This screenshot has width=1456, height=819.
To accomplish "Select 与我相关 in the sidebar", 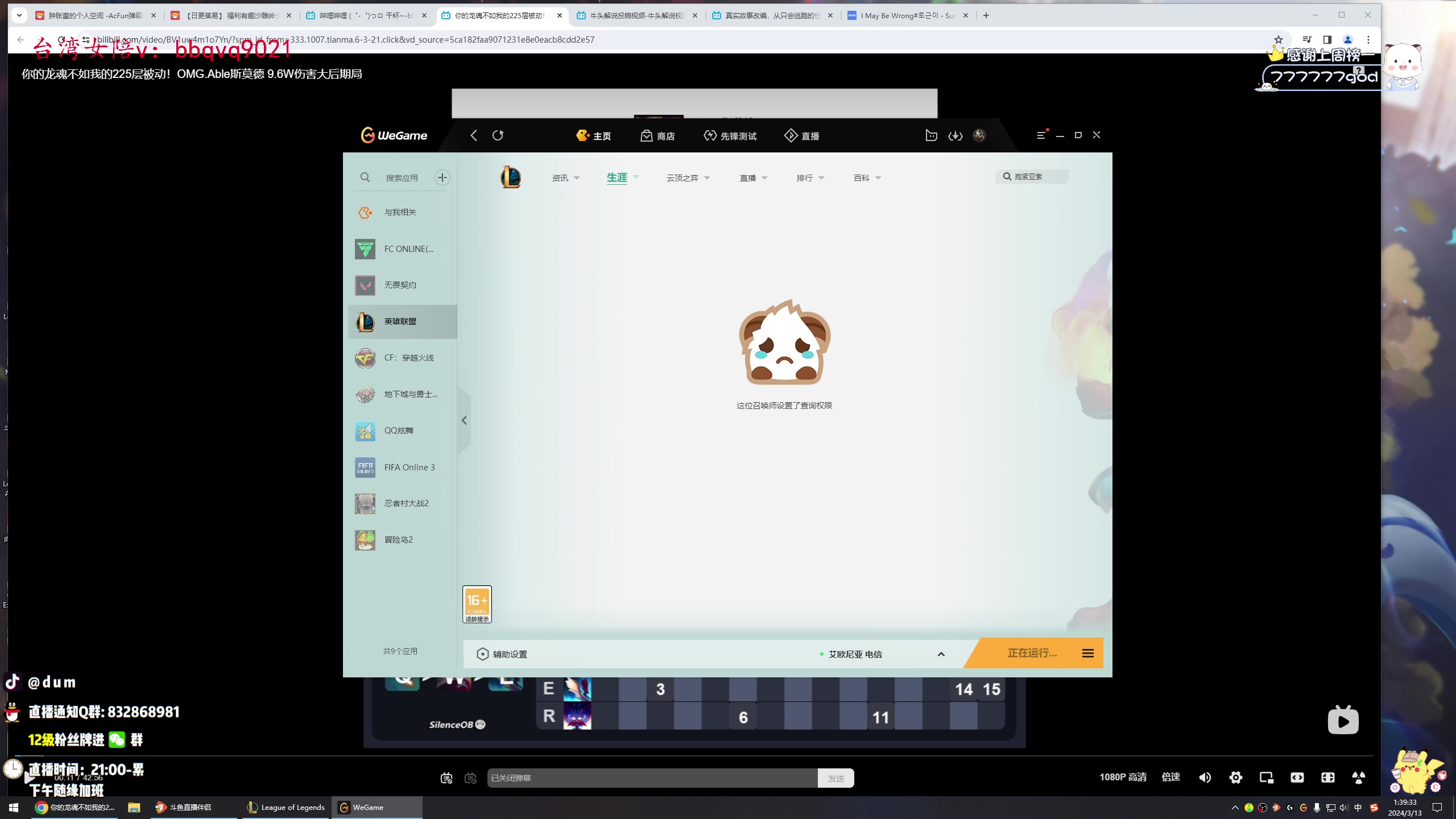I will [x=403, y=212].
